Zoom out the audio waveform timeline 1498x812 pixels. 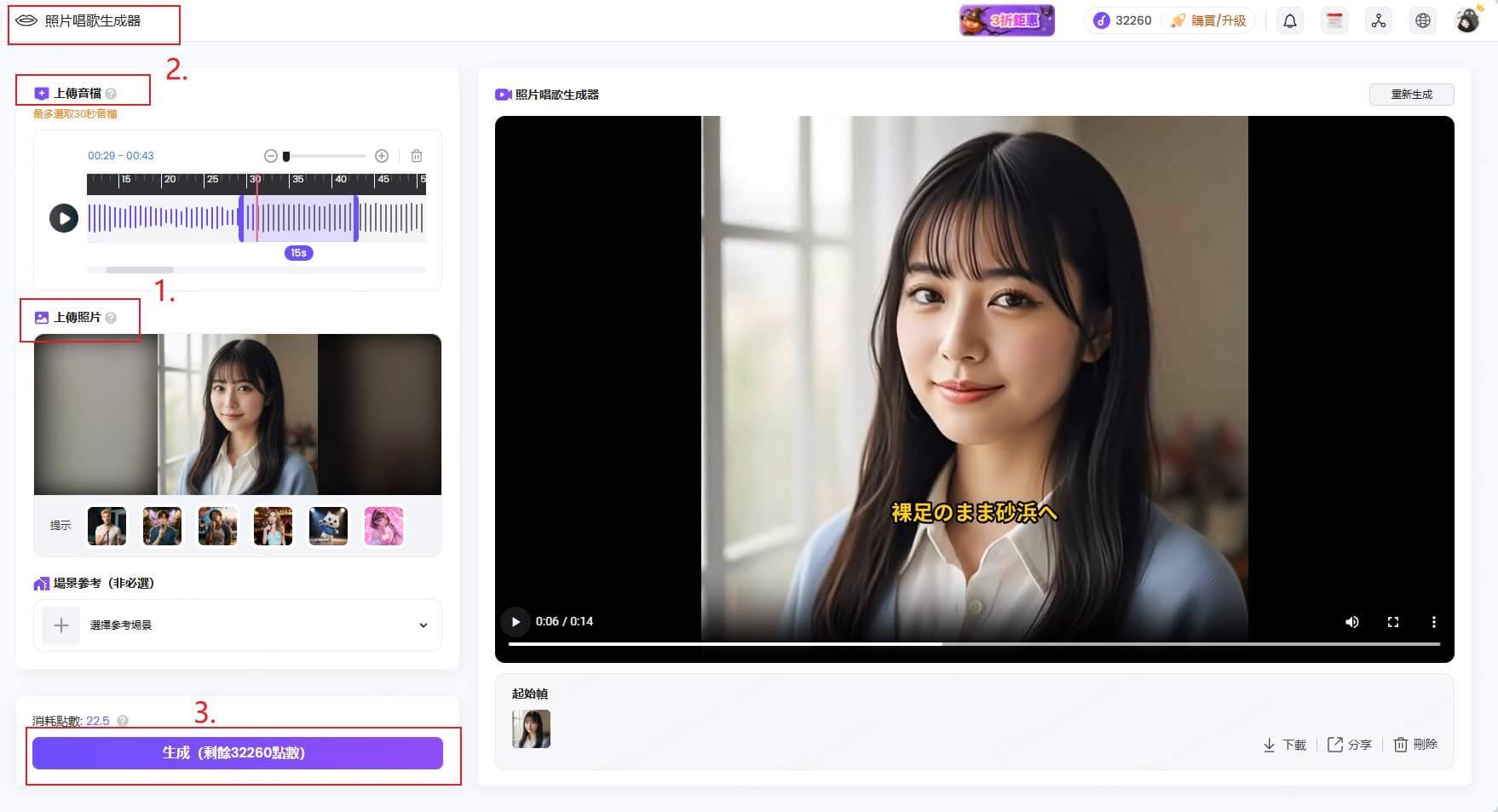[271, 156]
